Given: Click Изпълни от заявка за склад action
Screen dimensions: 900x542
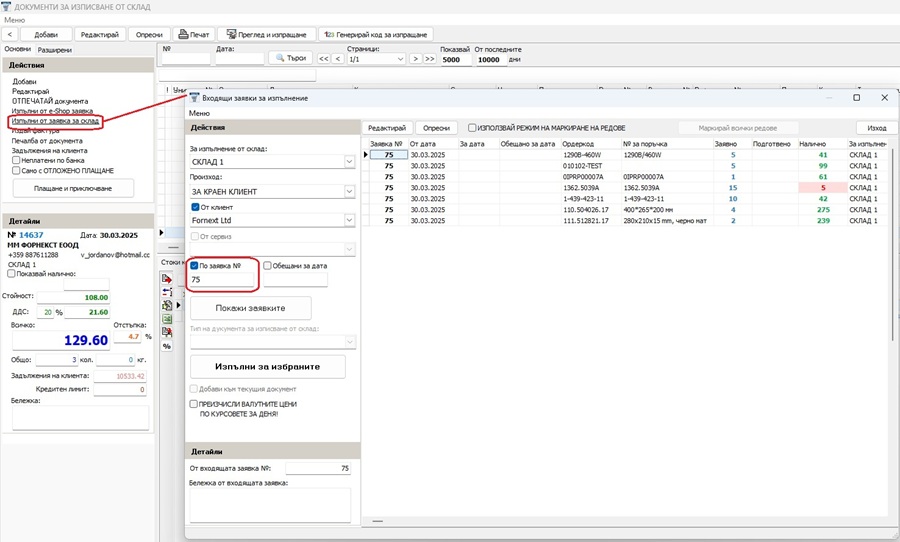Looking at the screenshot, I should 55,121.
